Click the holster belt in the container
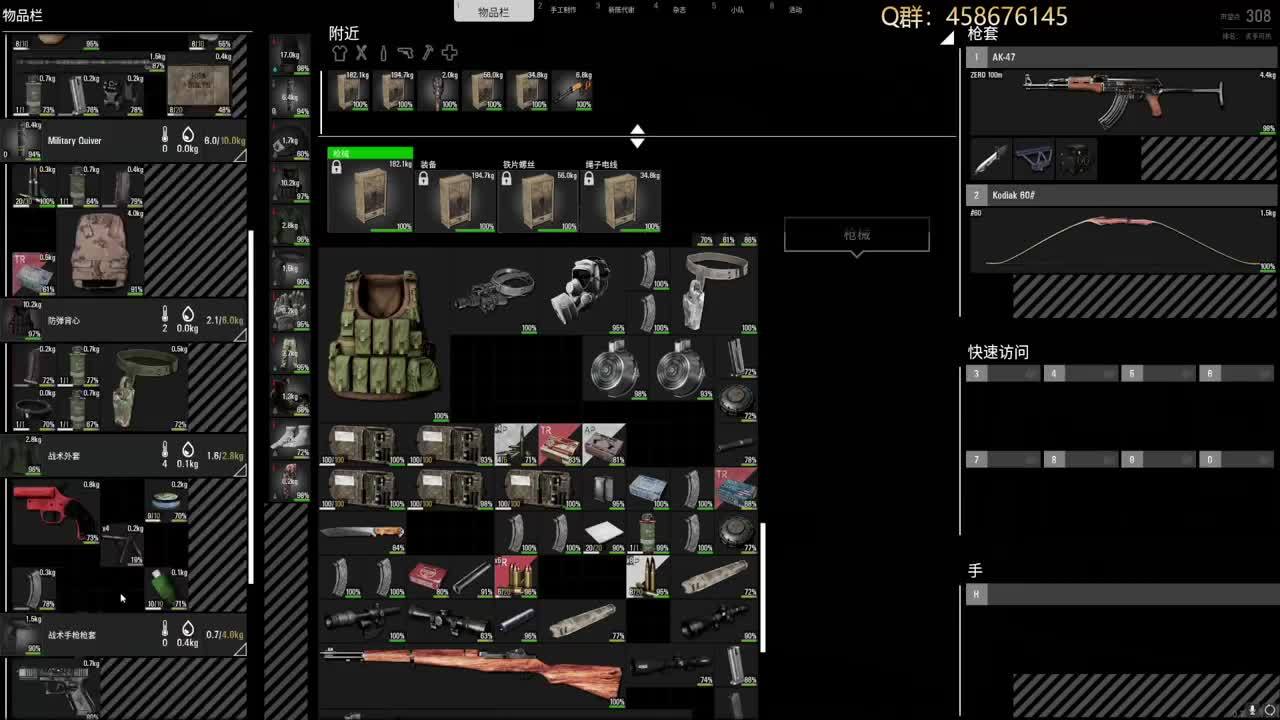This screenshot has width=1280, height=720. click(715, 291)
